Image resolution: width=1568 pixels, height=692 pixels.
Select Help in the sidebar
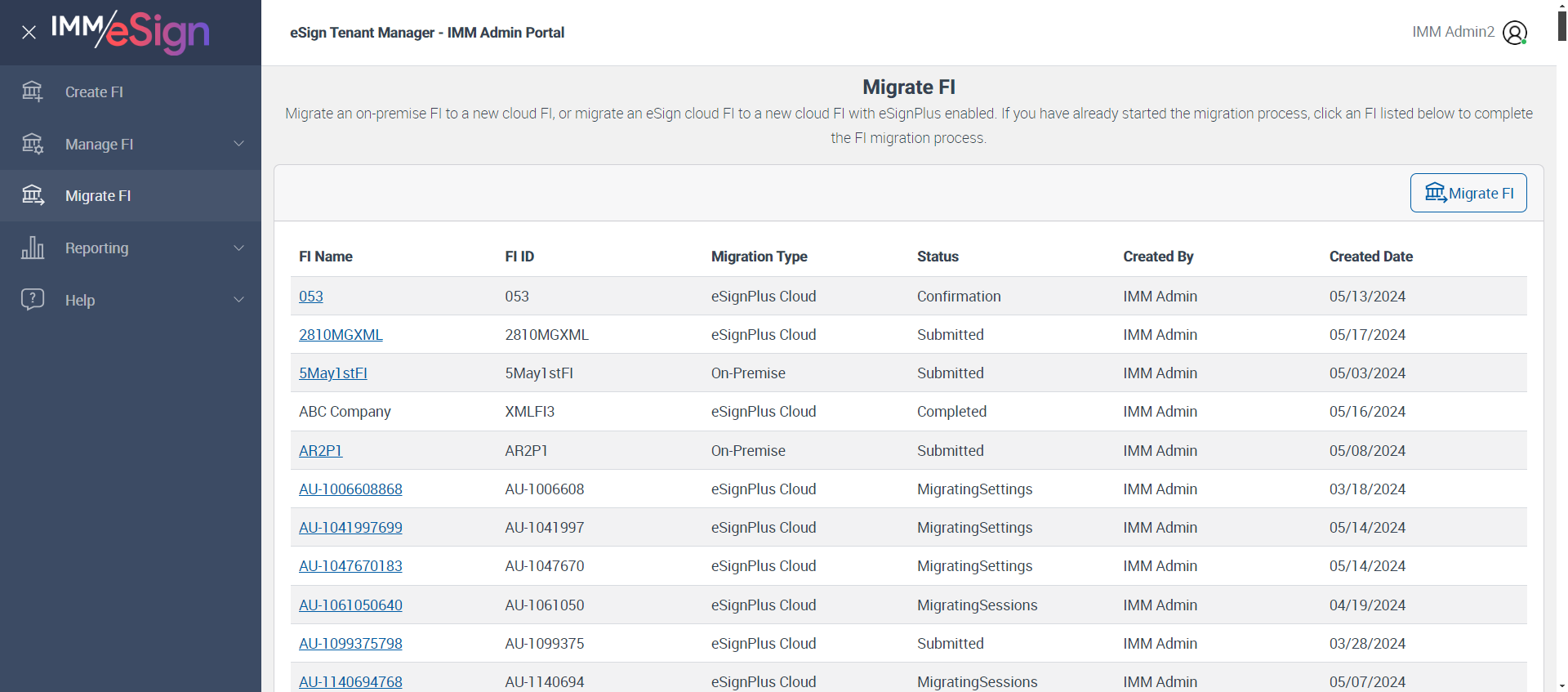pos(131,300)
